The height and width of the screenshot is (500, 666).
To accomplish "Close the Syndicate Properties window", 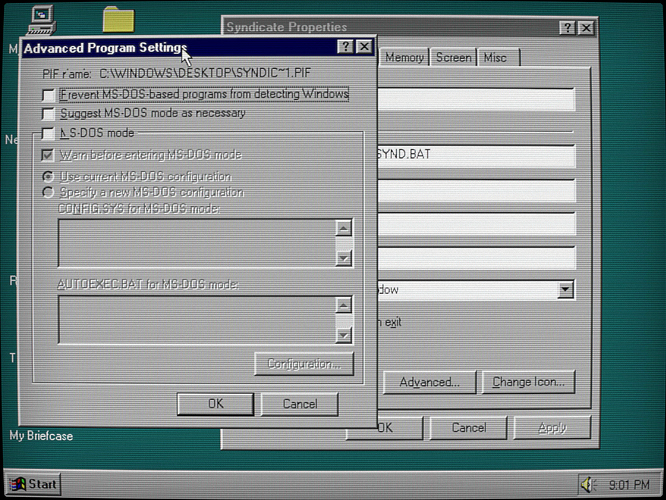I will tap(585, 28).
